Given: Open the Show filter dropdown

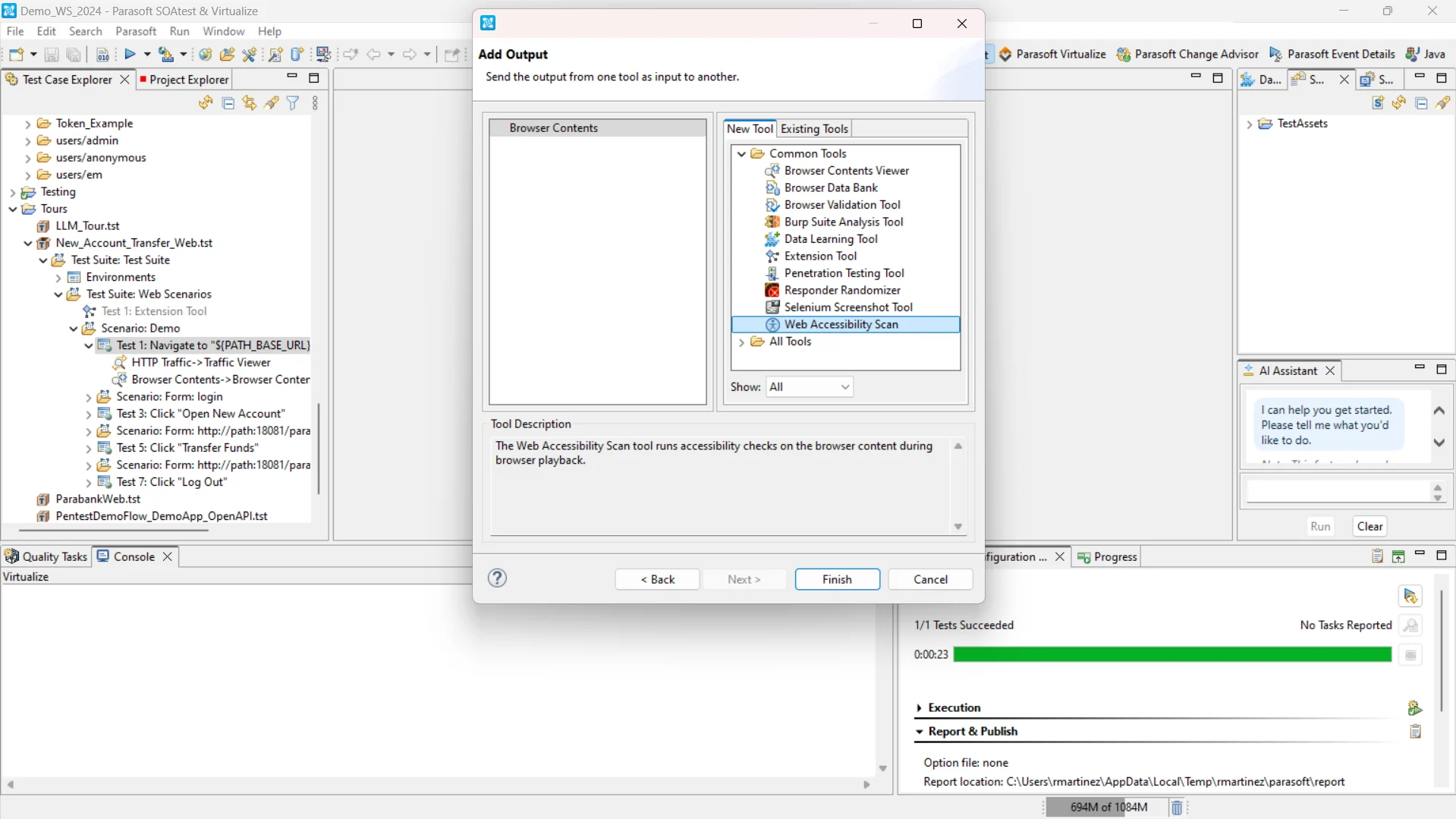Looking at the screenshot, I should tap(810, 387).
